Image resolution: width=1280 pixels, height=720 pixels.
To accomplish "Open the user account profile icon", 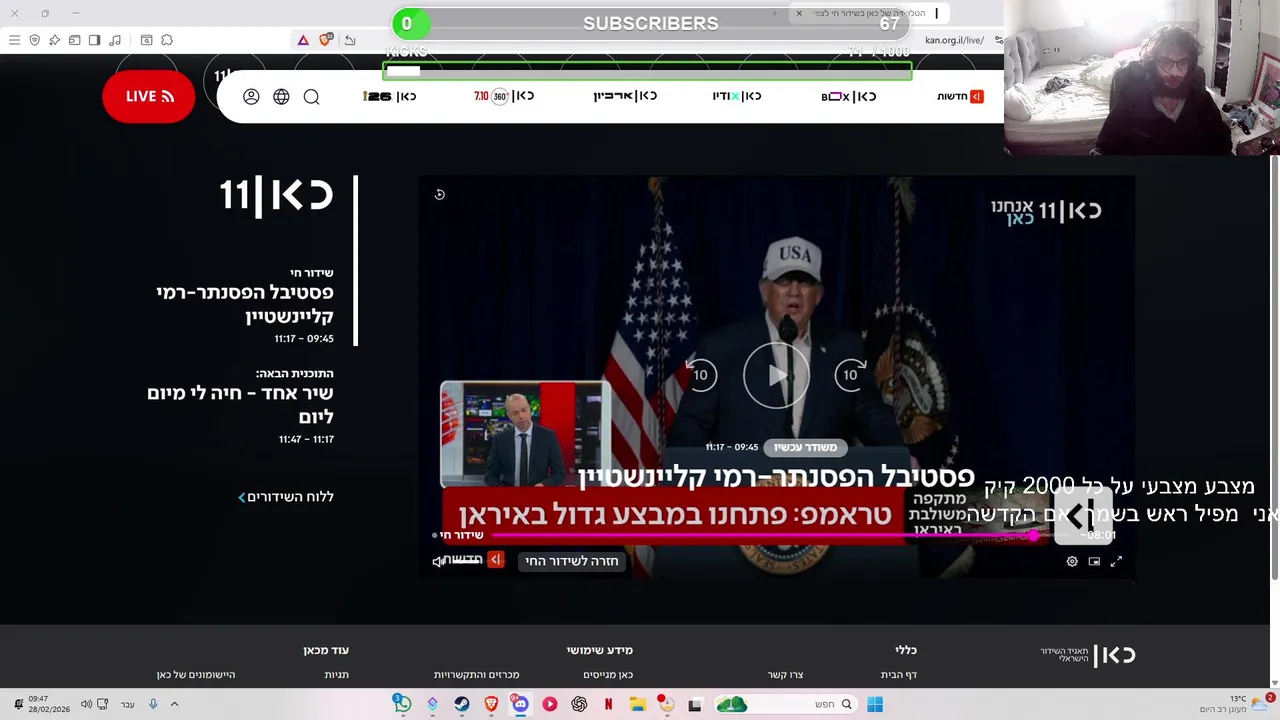I will [x=251, y=96].
